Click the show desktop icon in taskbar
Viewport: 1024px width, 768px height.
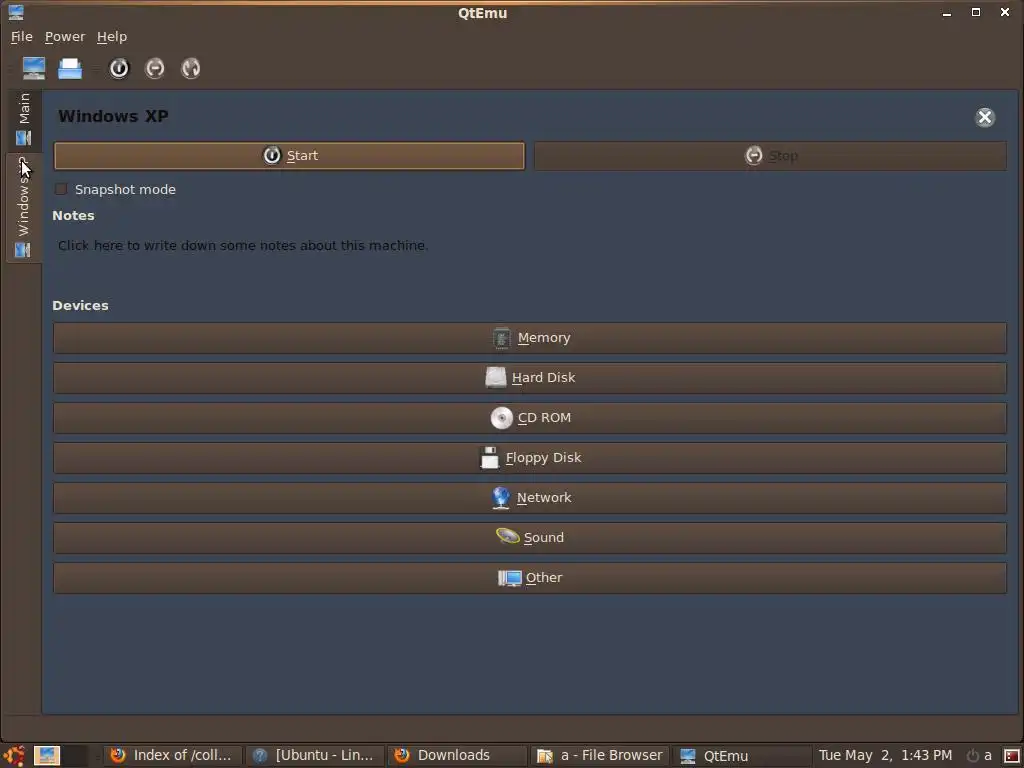click(47, 756)
